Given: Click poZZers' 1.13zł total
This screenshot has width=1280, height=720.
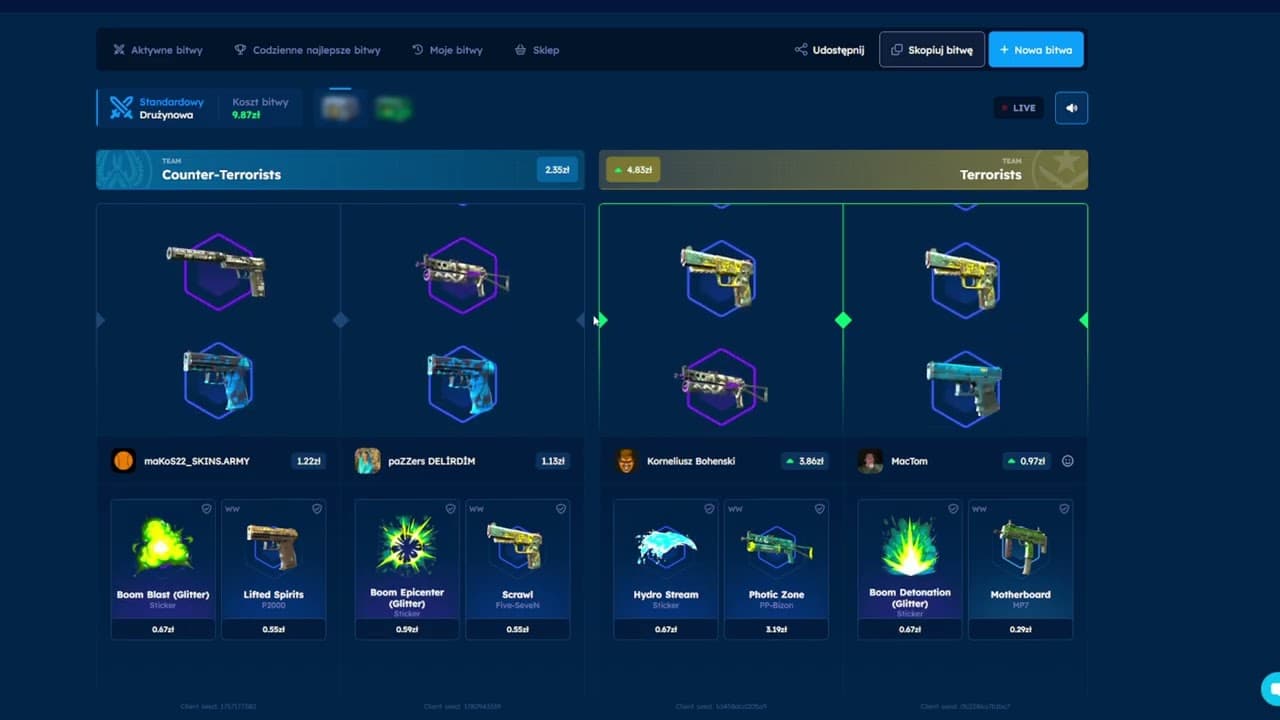Looking at the screenshot, I should pos(553,461).
